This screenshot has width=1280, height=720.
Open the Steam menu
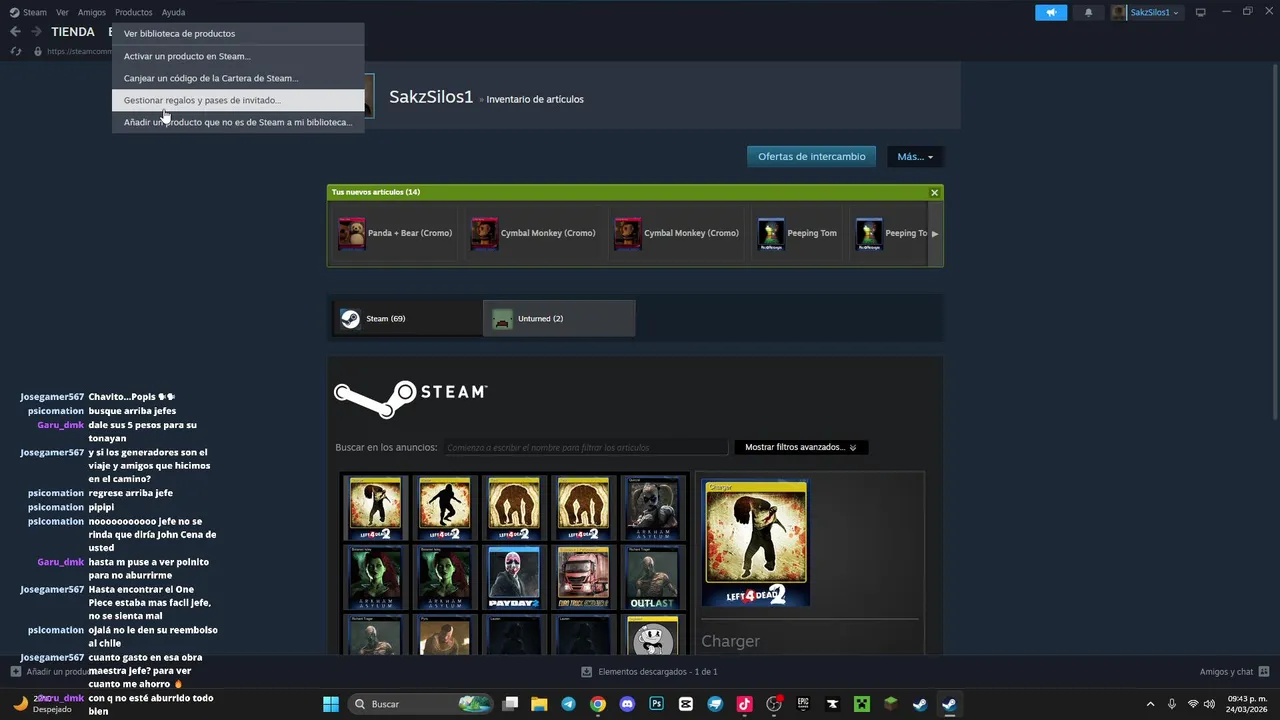(29, 12)
